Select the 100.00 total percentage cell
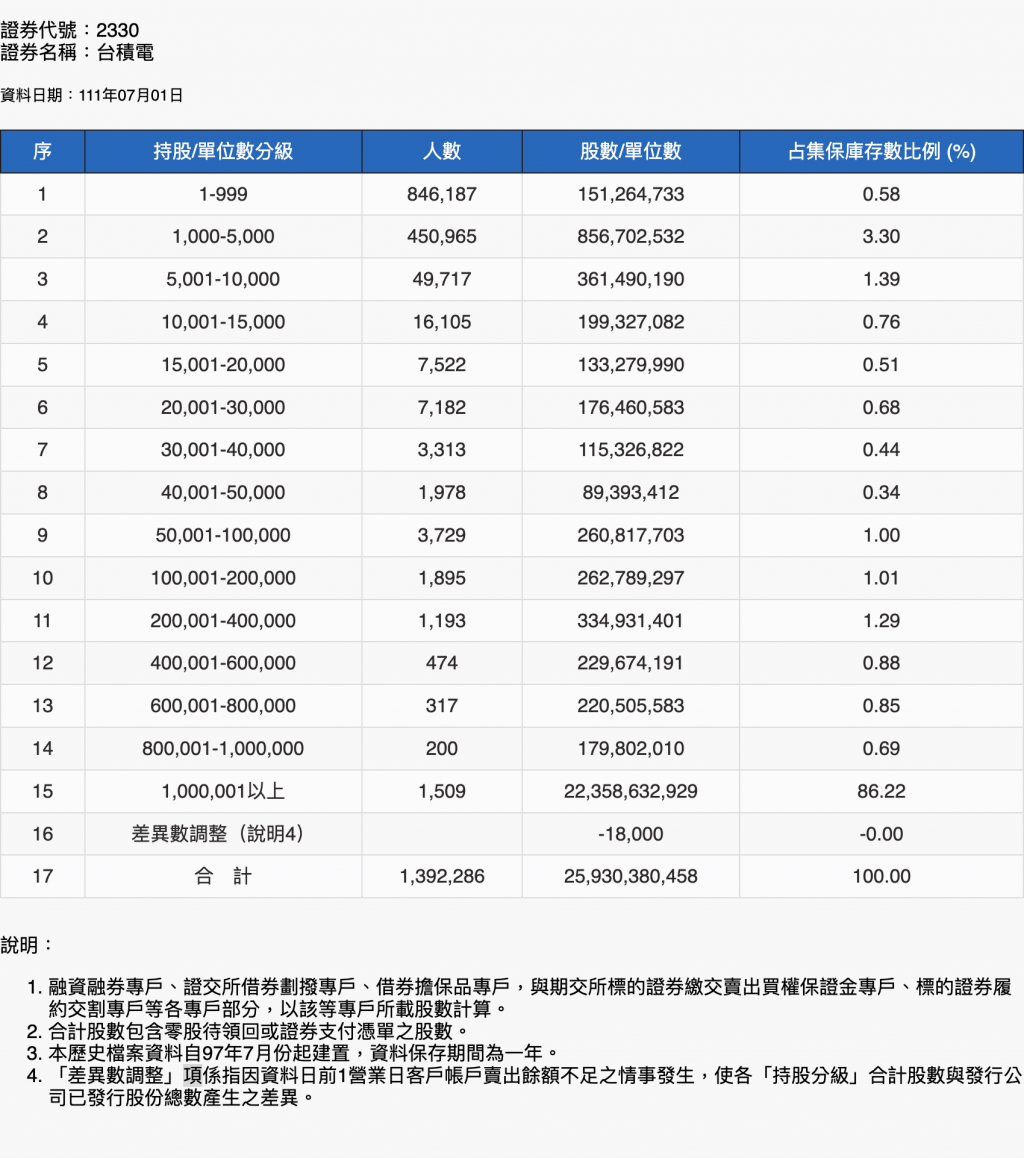The width and height of the screenshot is (1024, 1158). 882,877
